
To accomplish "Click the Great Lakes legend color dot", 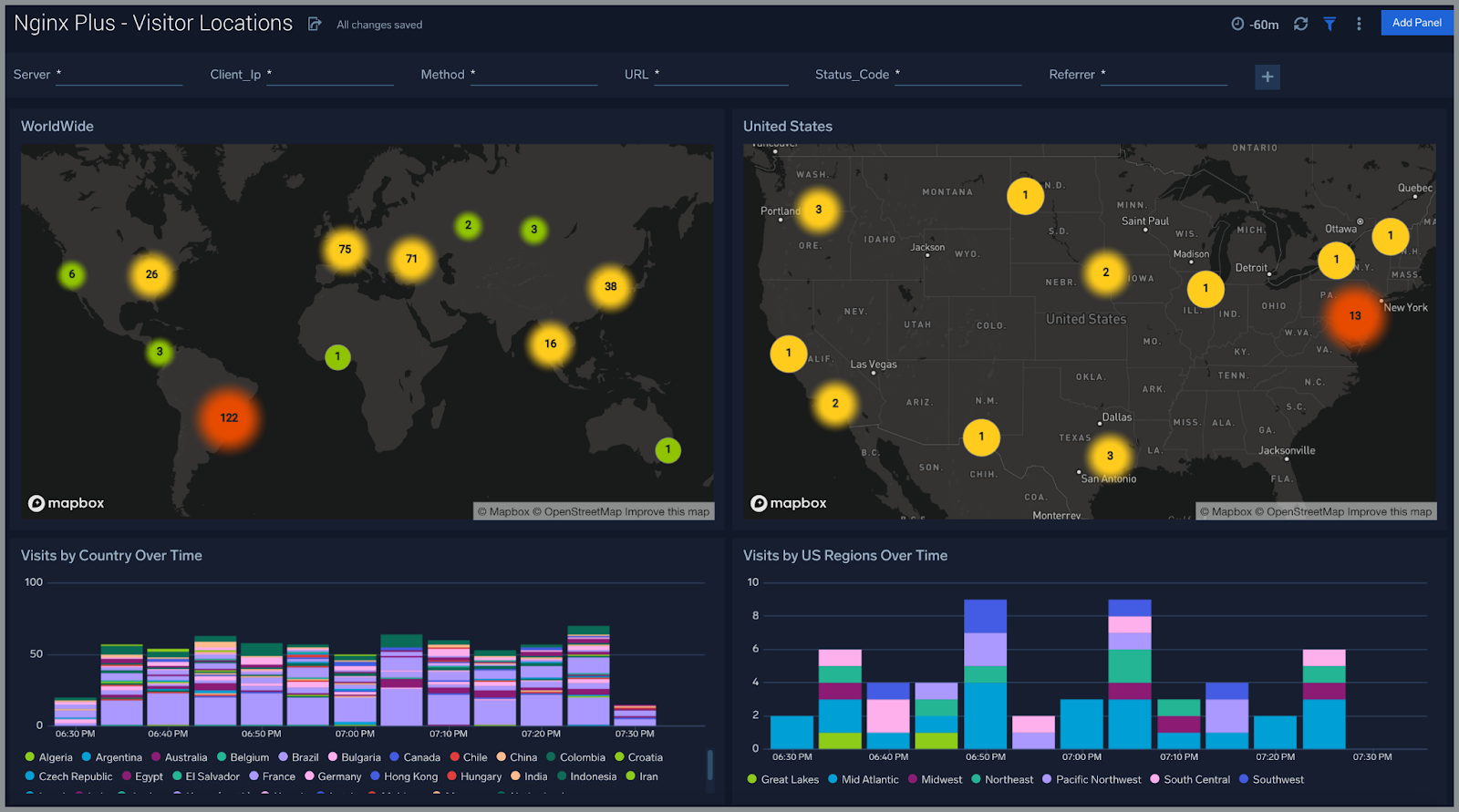I will [752, 780].
